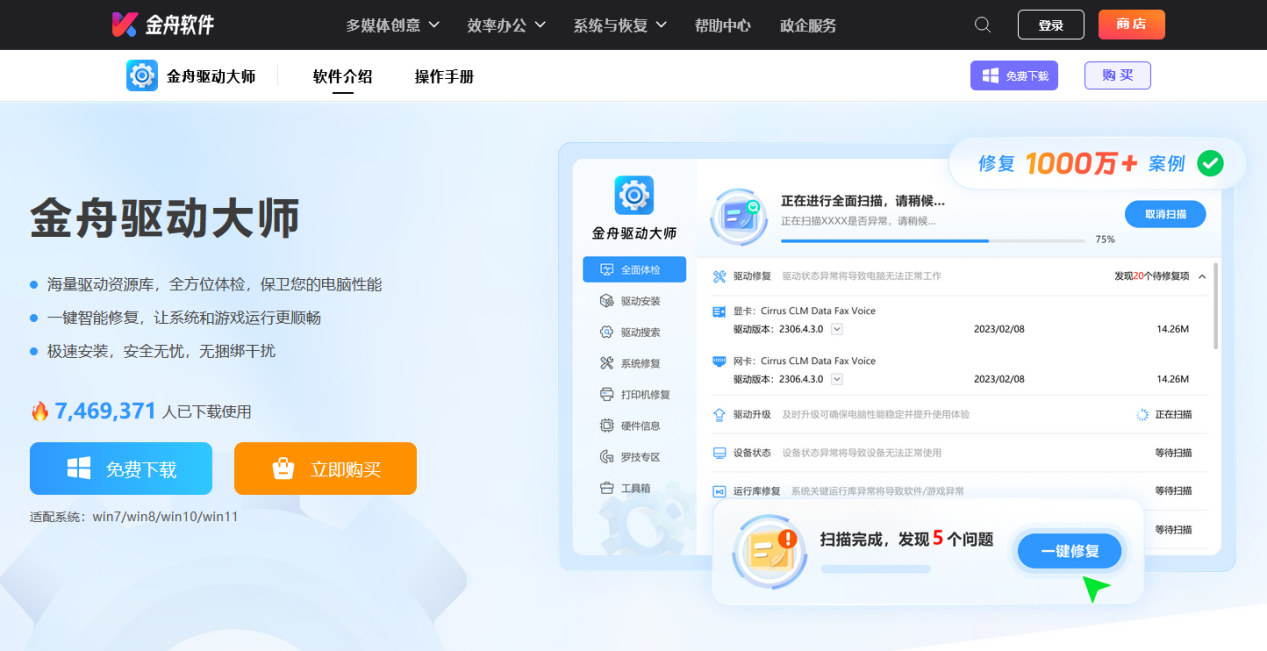This screenshot has height=651, width=1267.
Task: Click the 登录 button
Action: tap(1051, 25)
